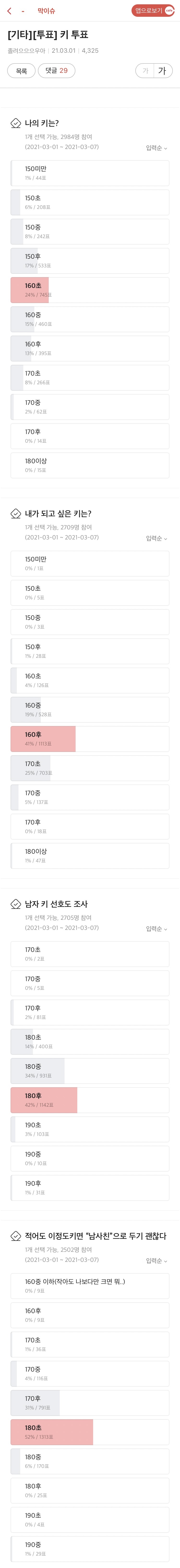Open the 댓글 29 comments
180x1568 pixels.
point(57,71)
